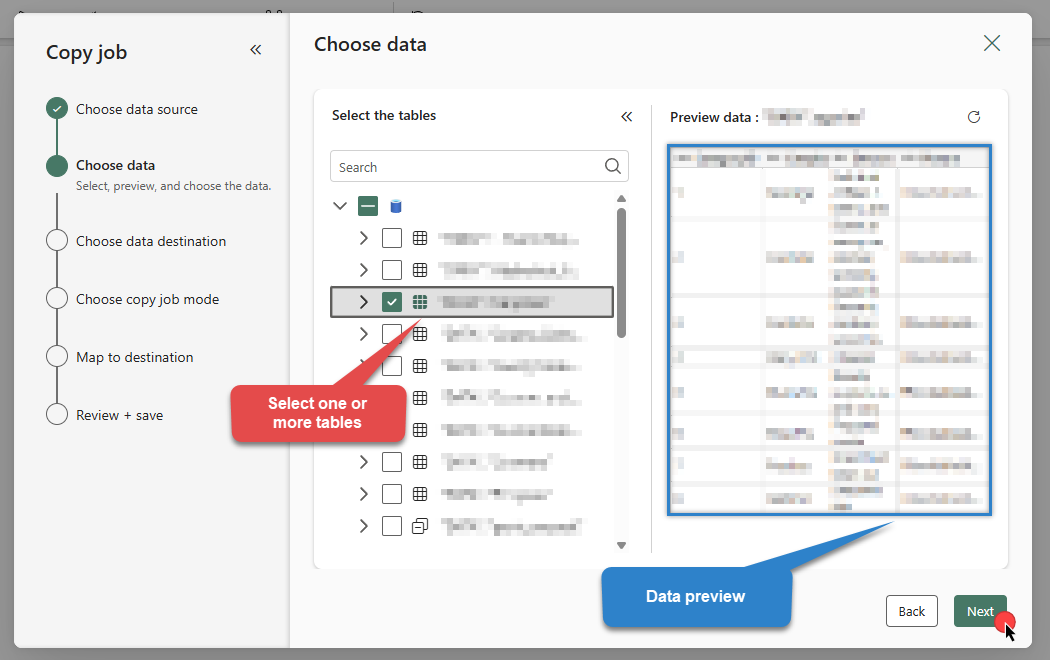Expand the highlighted selected table row

click(365, 301)
